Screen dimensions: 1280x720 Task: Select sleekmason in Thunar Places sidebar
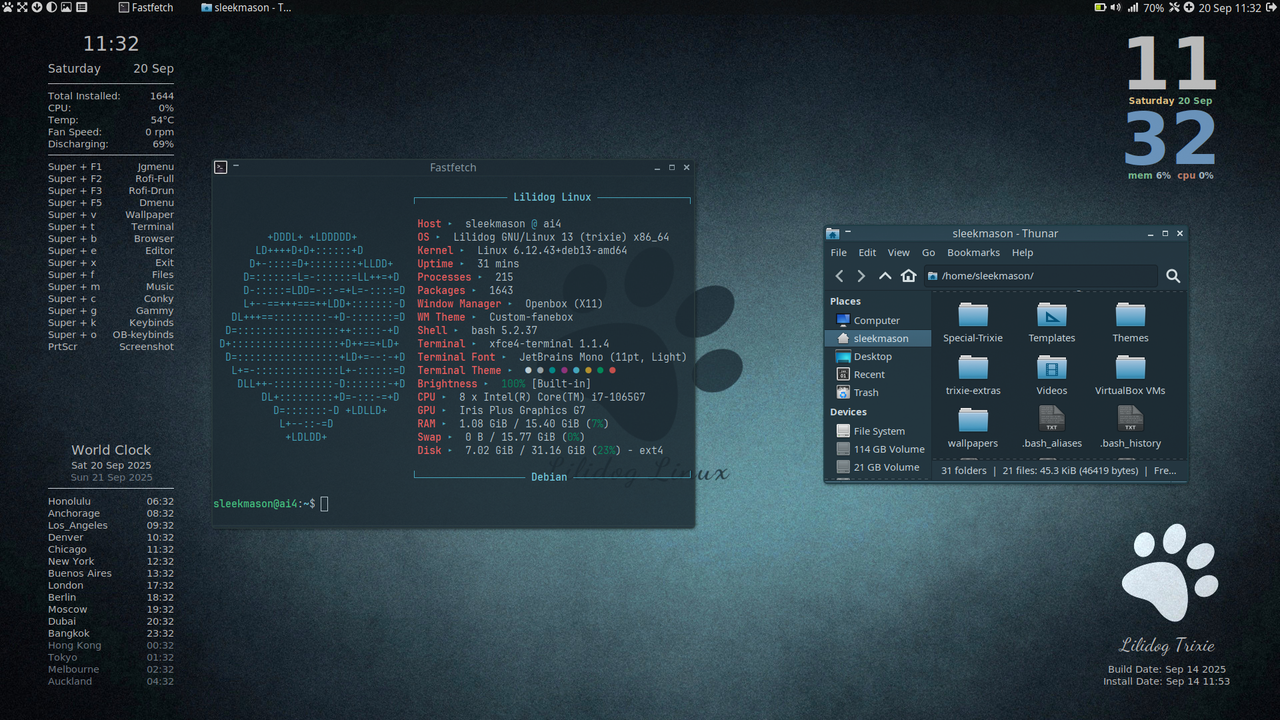878,339
